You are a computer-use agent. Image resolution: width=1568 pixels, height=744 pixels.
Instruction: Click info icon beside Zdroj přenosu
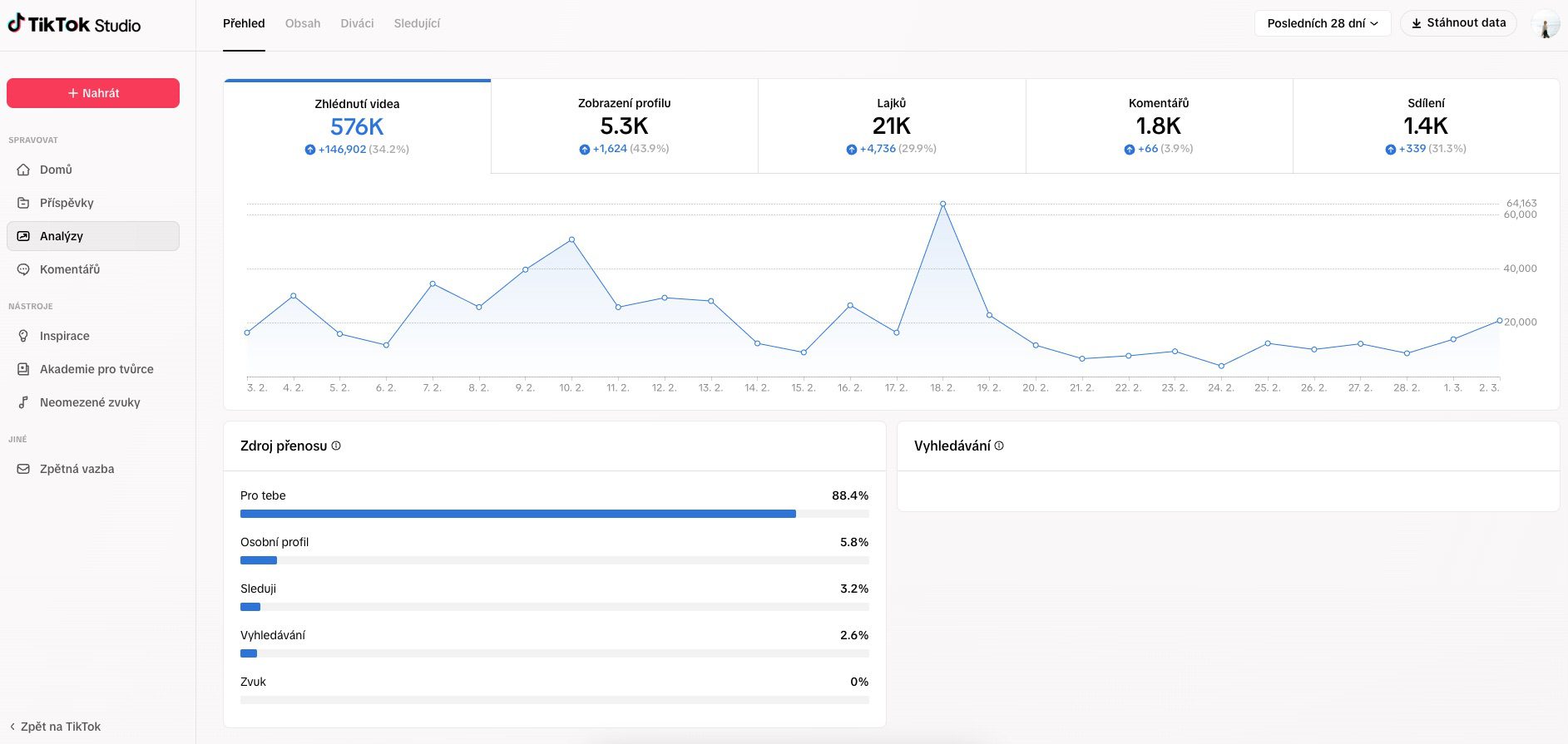coord(336,446)
